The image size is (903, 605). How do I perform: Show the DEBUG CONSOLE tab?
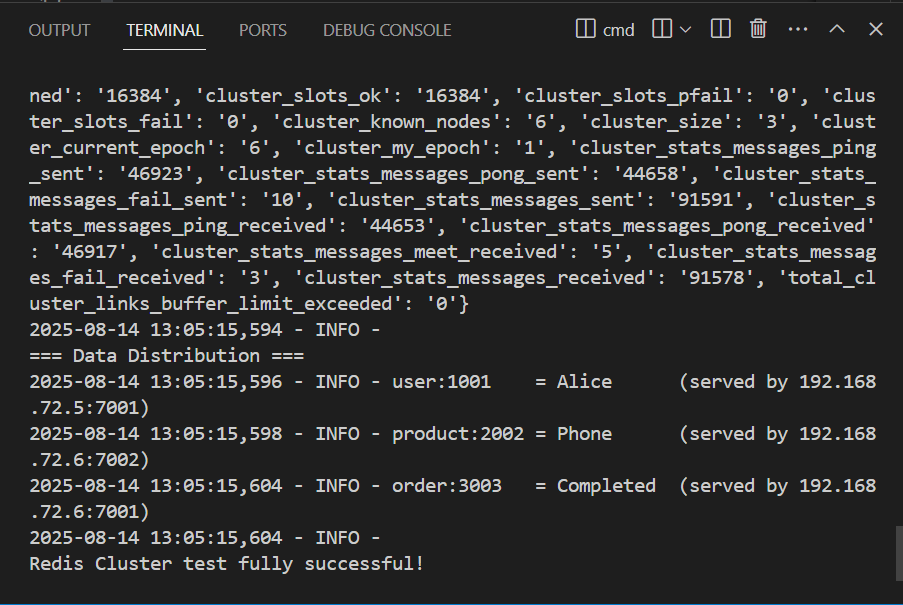387,30
